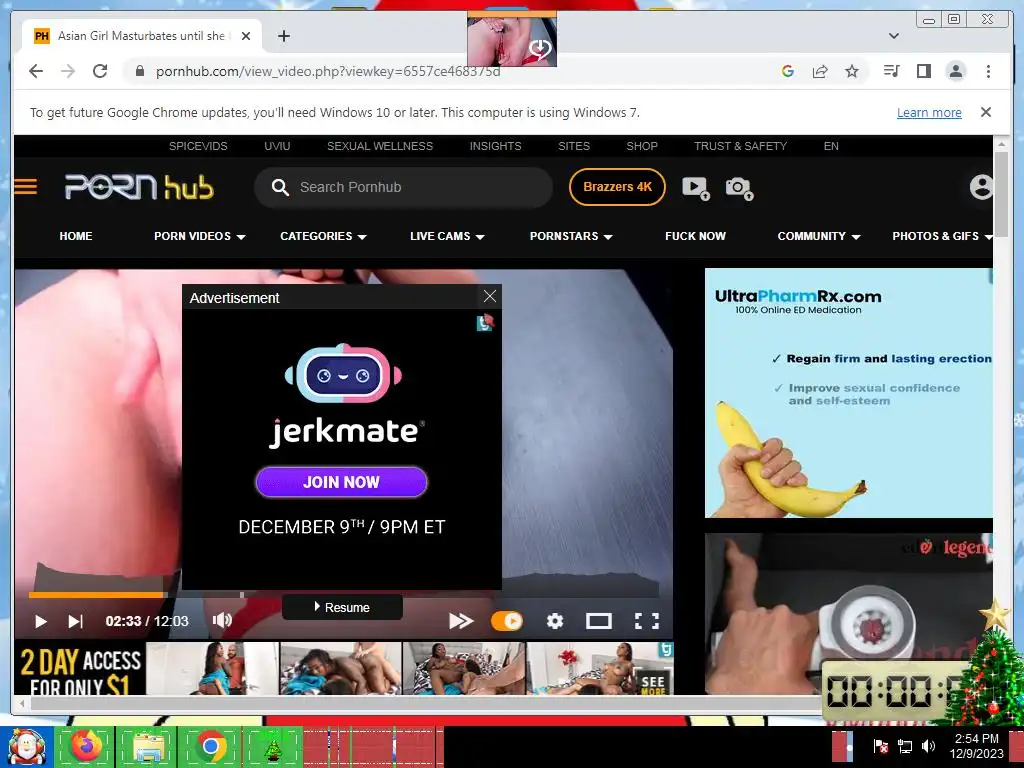
Task: Click the ad info icon in advertisement
Action: click(485, 322)
